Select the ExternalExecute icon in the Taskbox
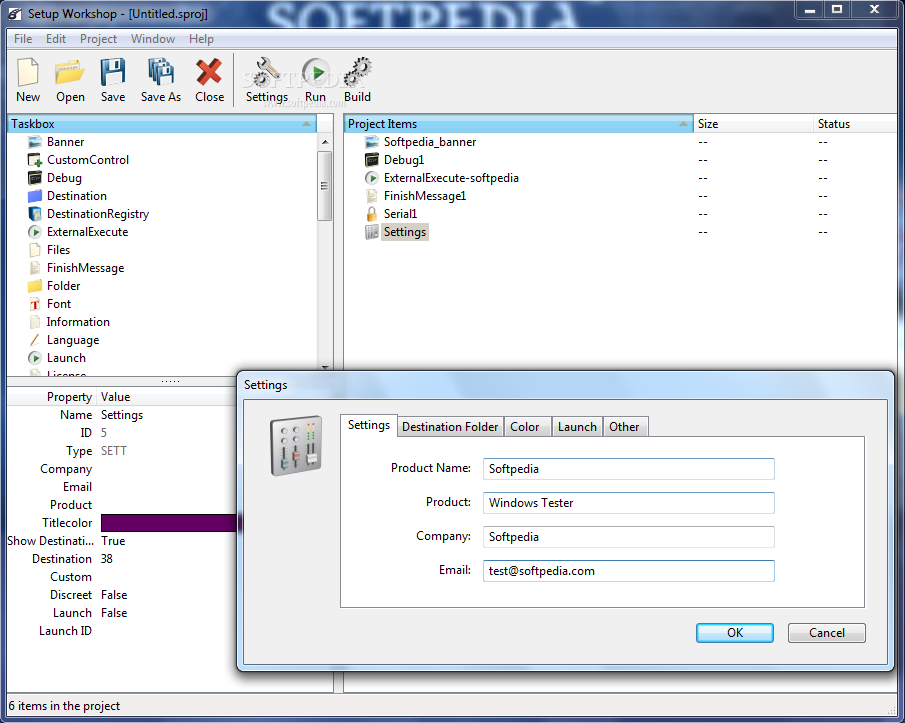This screenshot has height=723, width=905. coord(35,232)
